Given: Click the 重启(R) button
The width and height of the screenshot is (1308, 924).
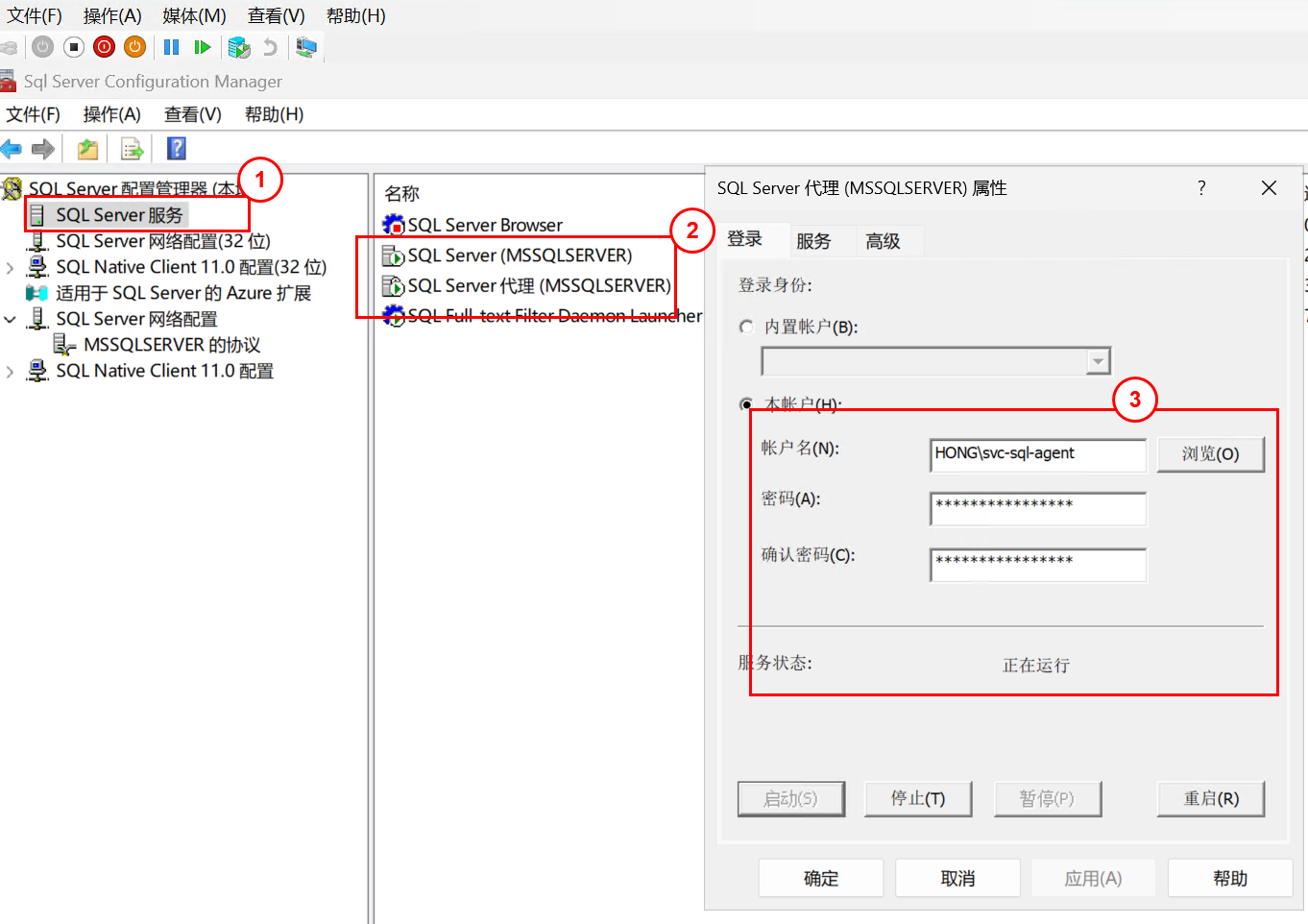Looking at the screenshot, I should click(1210, 798).
